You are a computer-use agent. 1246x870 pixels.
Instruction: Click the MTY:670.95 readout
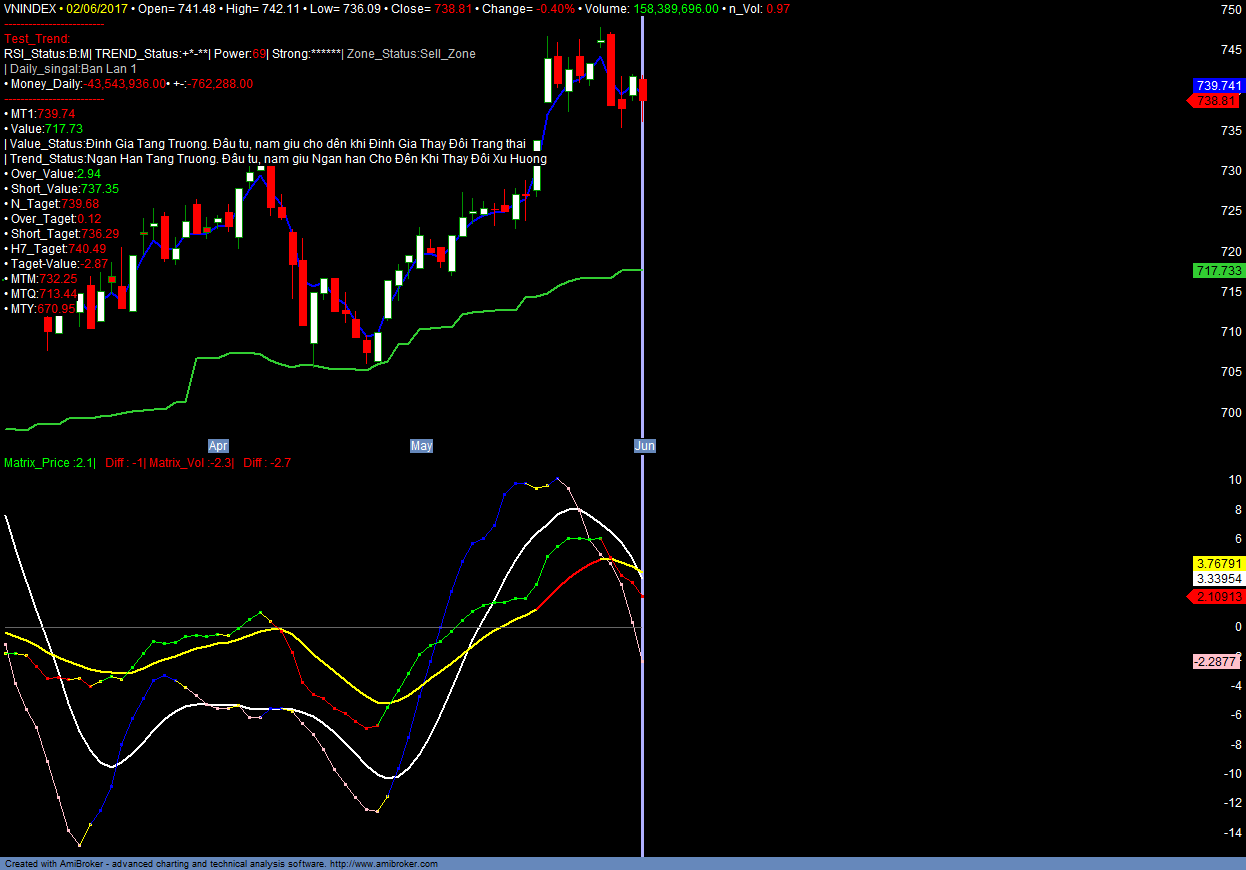click(x=41, y=309)
